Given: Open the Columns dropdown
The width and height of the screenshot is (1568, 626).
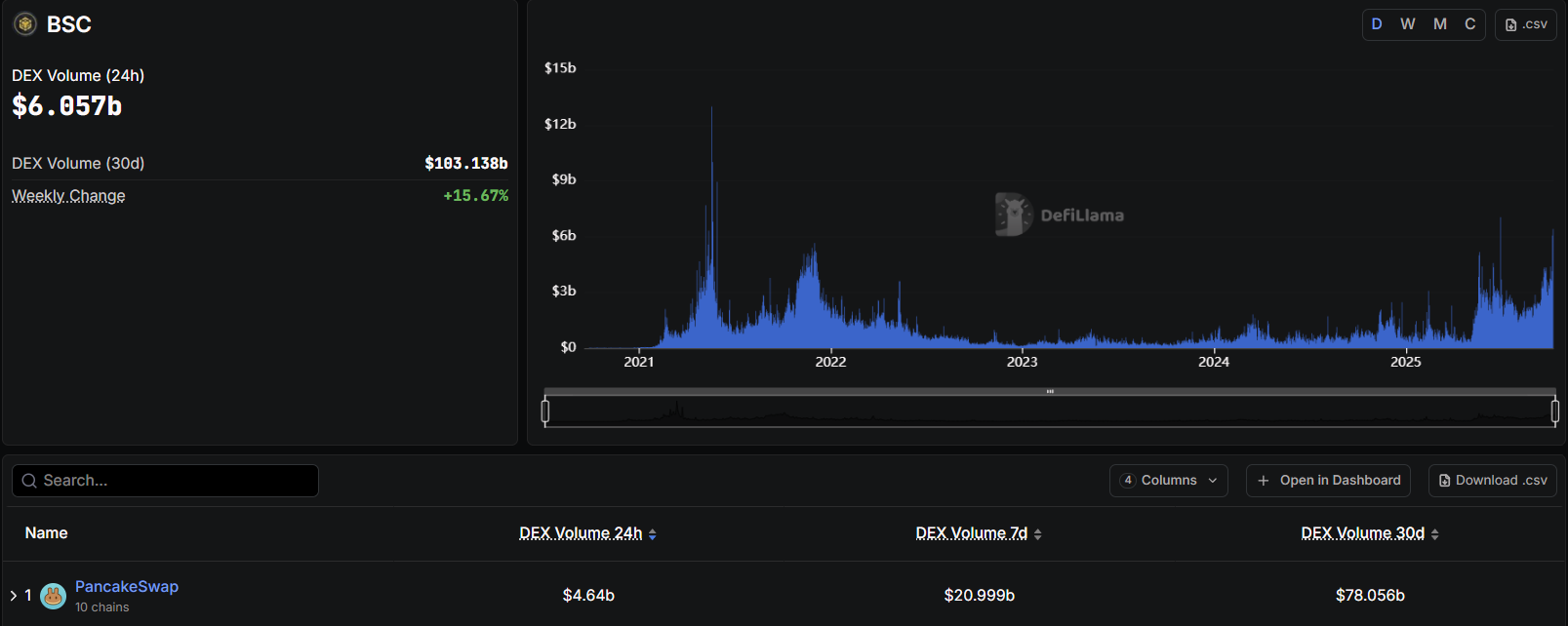Looking at the screenshot, I should coord(1168,481).
